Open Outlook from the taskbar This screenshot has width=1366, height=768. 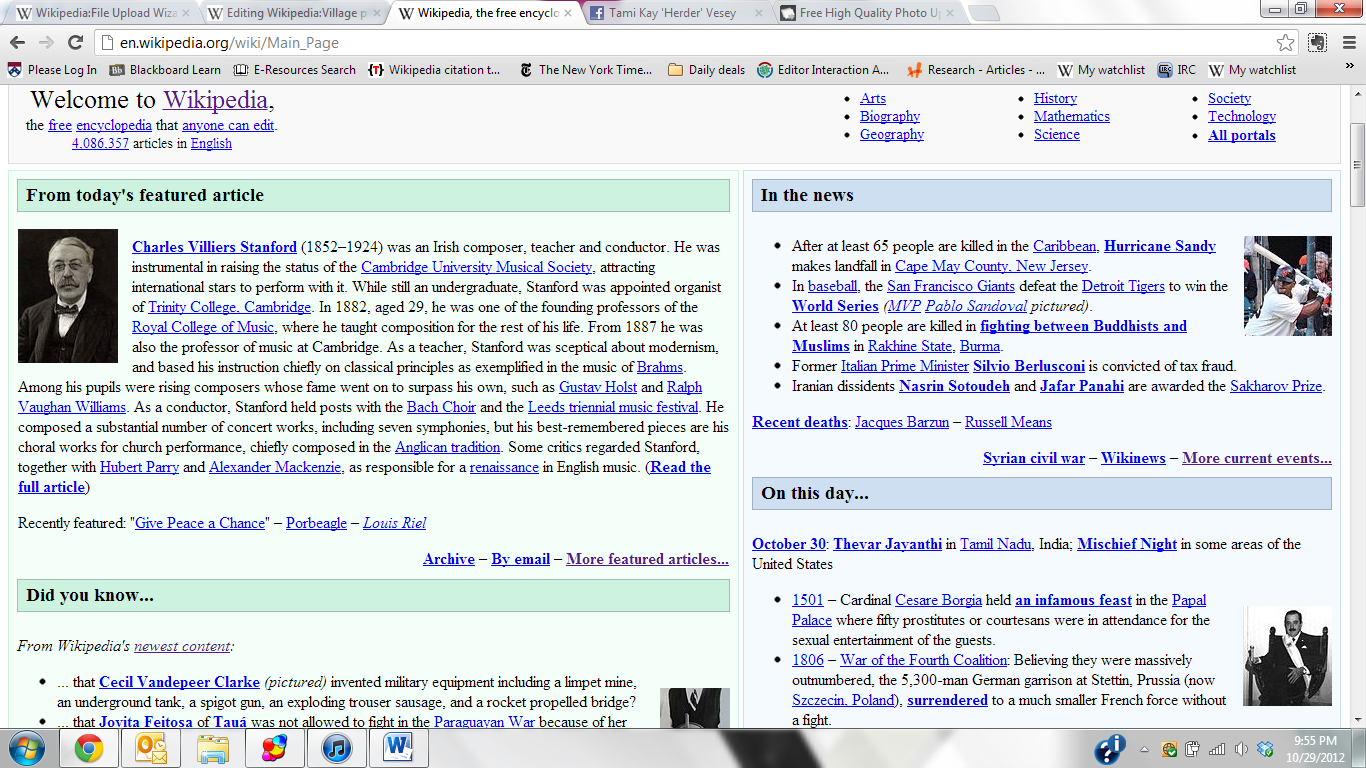pos(150,748)
